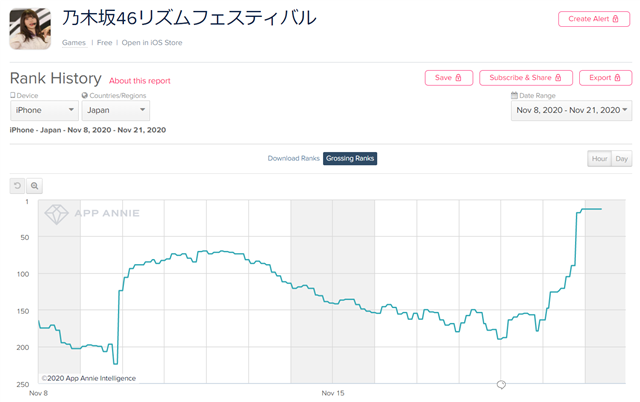The width and height of the screenshot is (640, 402).
Task: Click the app thumbnail icon
Action: click(30, 29)
